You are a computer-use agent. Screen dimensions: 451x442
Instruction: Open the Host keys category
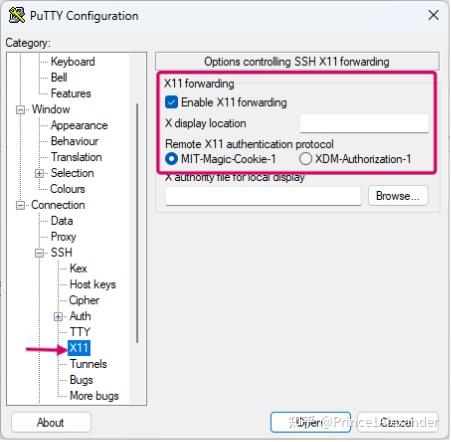pyautogui.click(x=93, y=284)
